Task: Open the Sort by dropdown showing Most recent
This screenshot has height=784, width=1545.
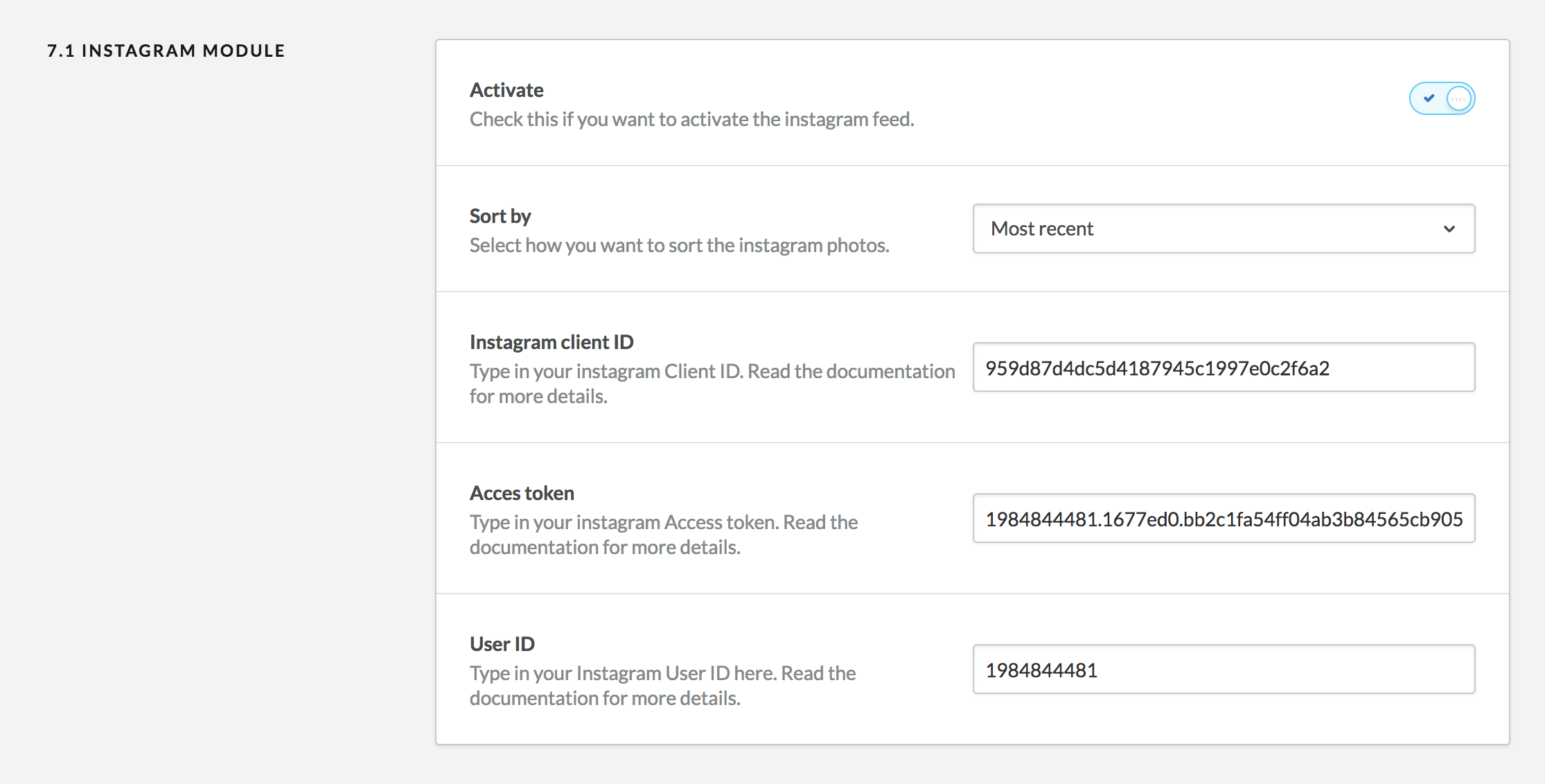Action: (x=1223, y=229)
